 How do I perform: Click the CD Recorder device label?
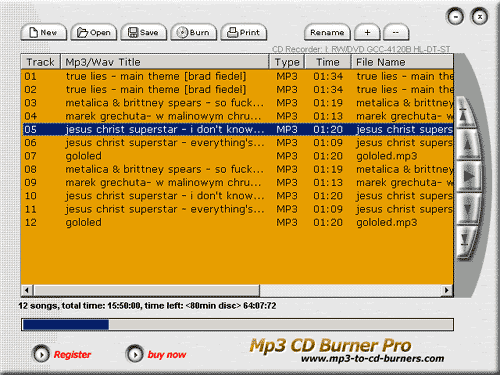[361, 49]
